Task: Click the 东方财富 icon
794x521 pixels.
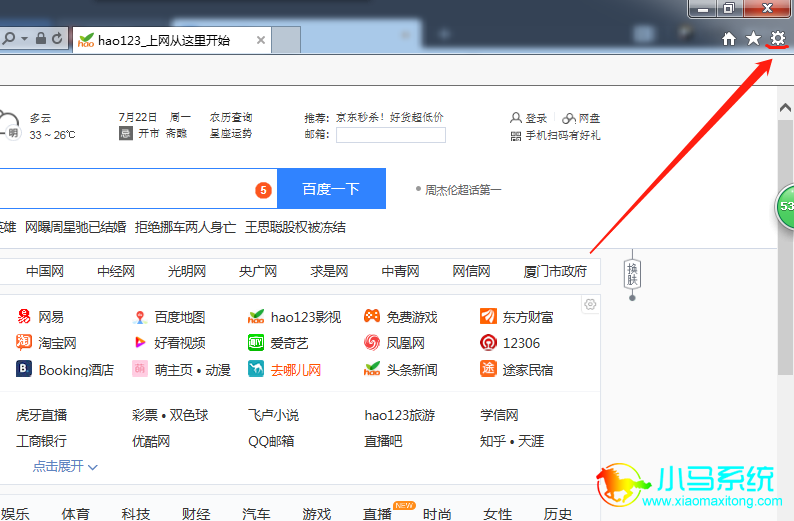Action: pos(488,316)
